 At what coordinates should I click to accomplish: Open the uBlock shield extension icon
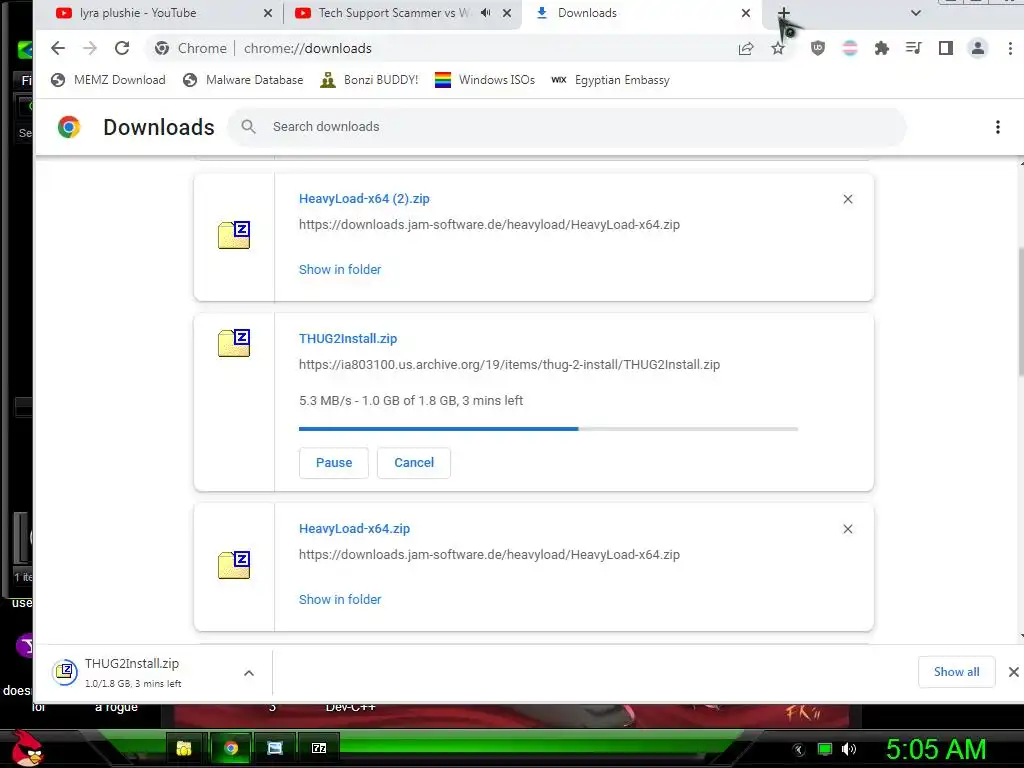tap(818, 48)
